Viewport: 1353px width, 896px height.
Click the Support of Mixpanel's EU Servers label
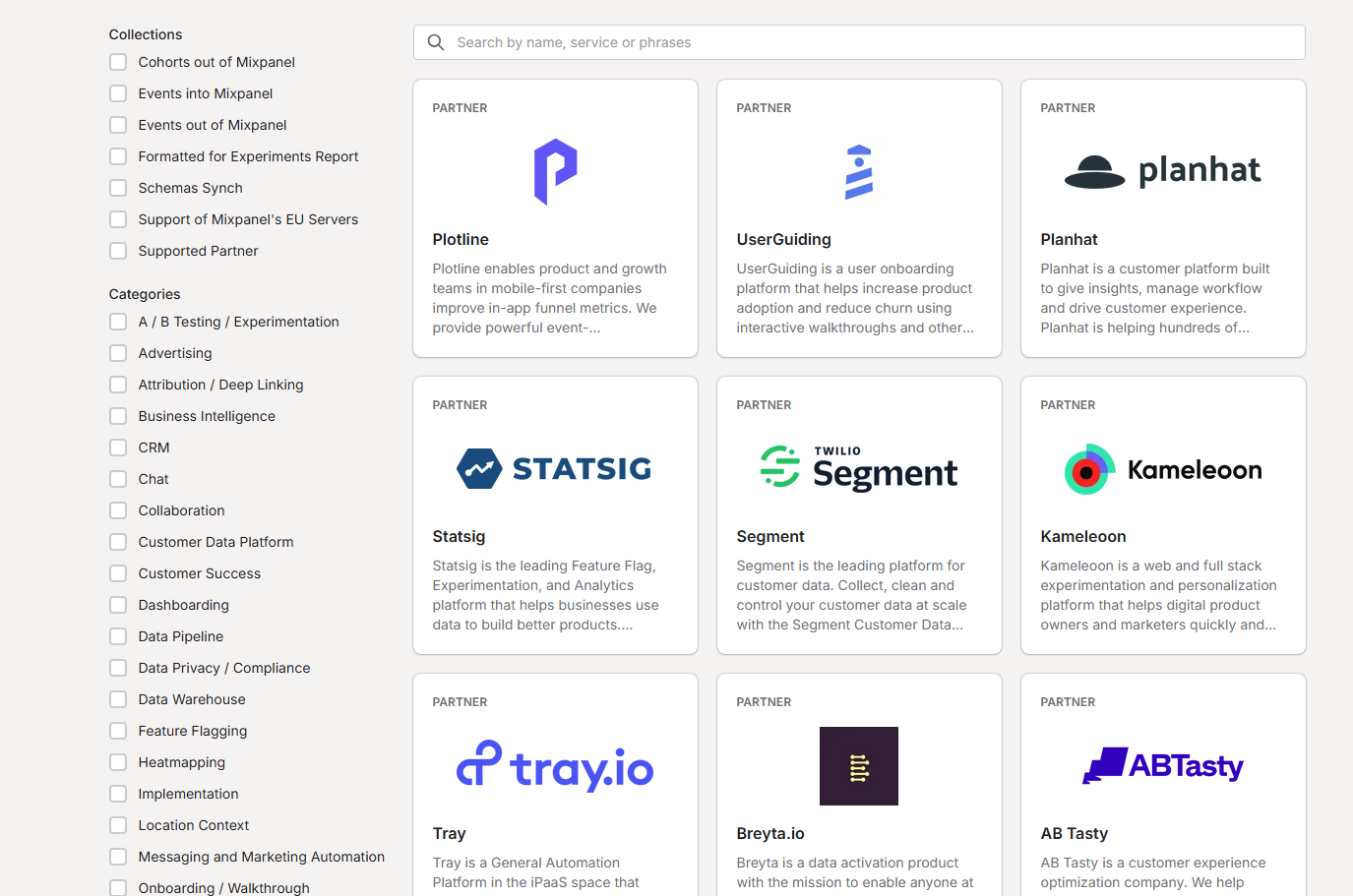[x=248, y=219]
